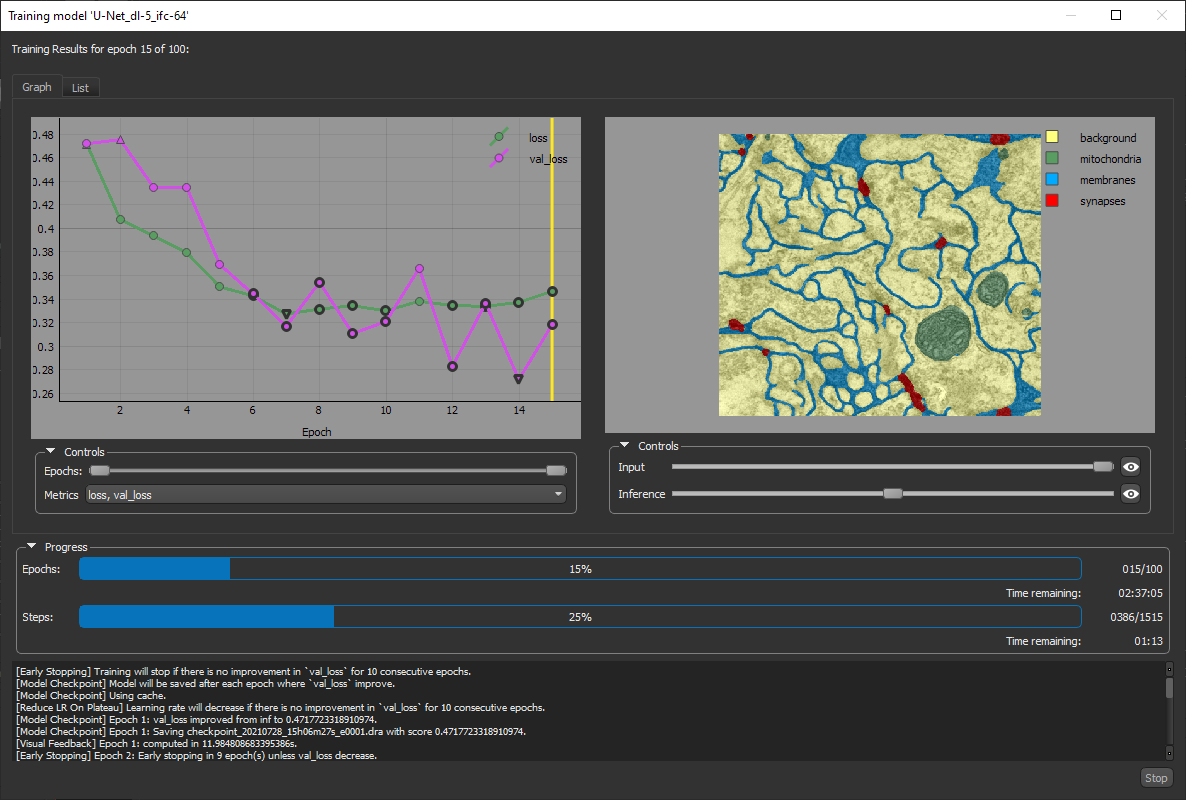The width and height of the screenshot is (1186, 800).
Task: Collapse the image preview Controls section
Action: (625, 446)
